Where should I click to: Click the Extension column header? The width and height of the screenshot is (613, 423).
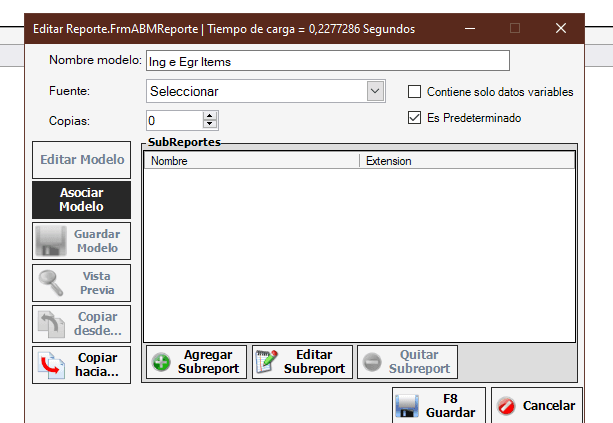point(465,160)
